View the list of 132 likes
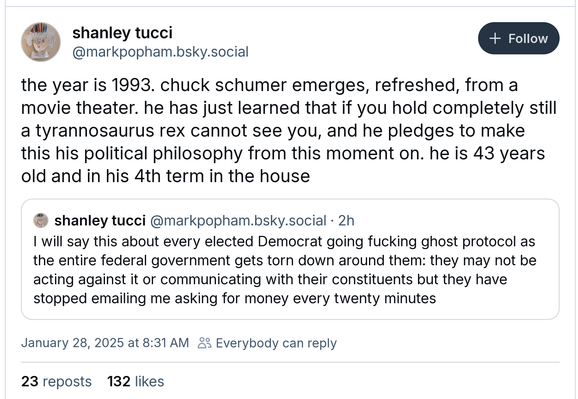Image resolution: width=578 pixels, height=399 pixels. click(136, 381)
